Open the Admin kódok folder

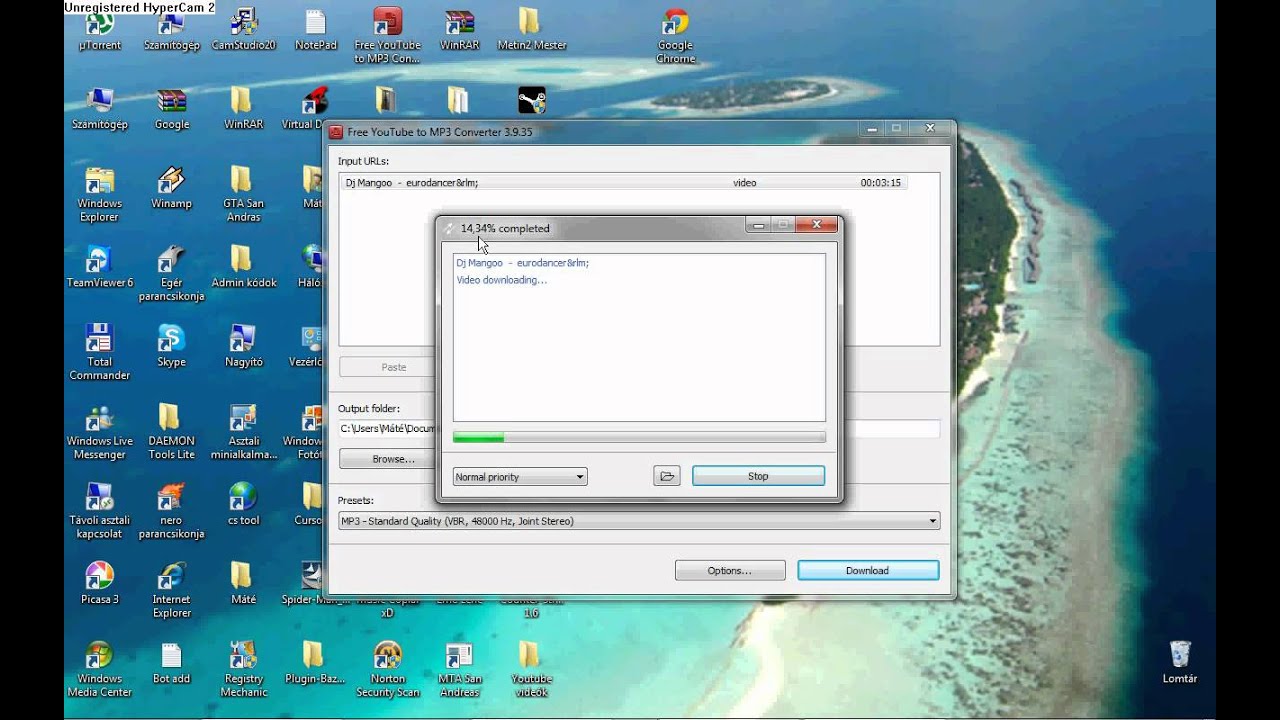pos(243,267)
